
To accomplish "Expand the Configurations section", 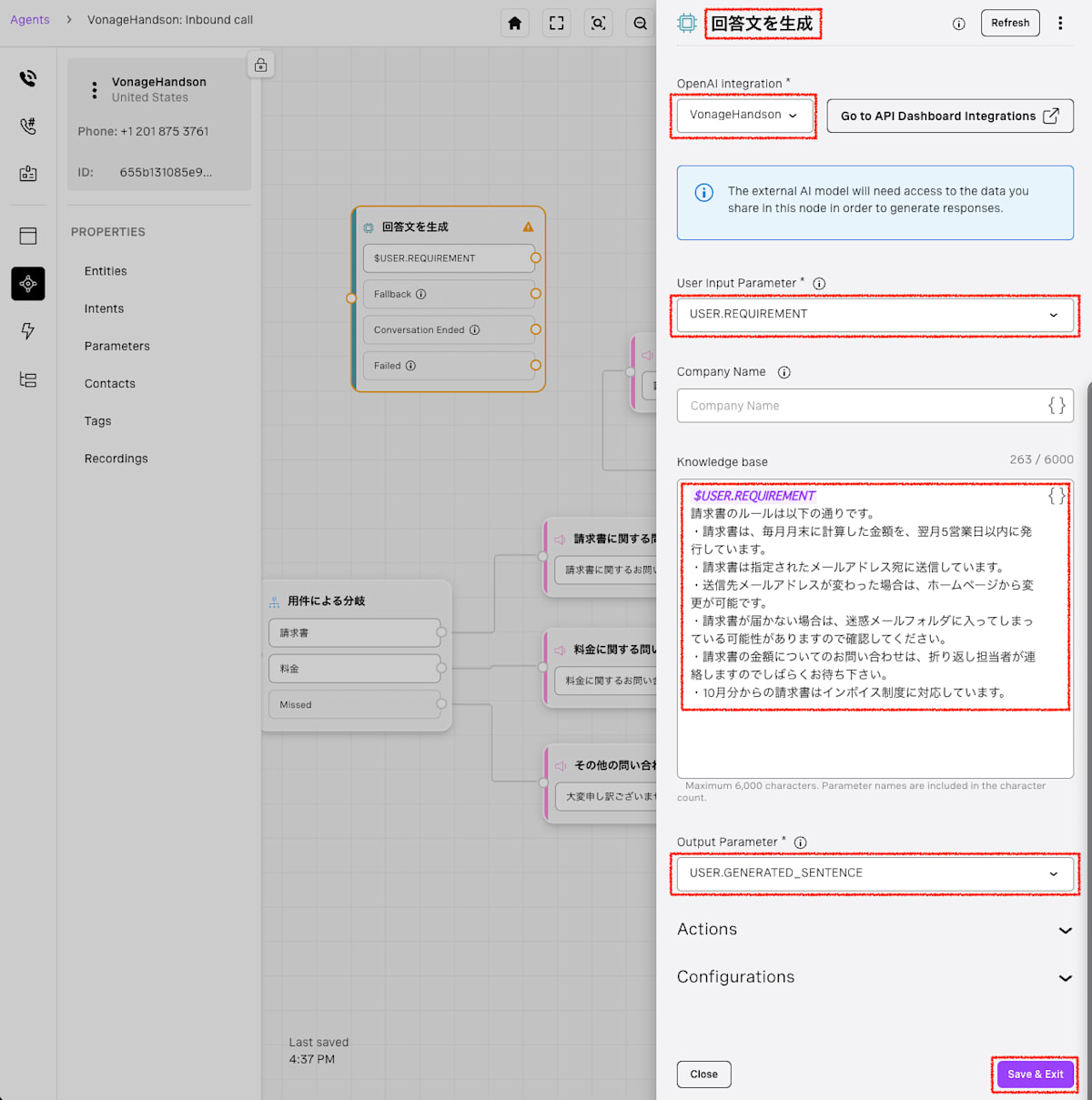I will click(x=875, y=977).
